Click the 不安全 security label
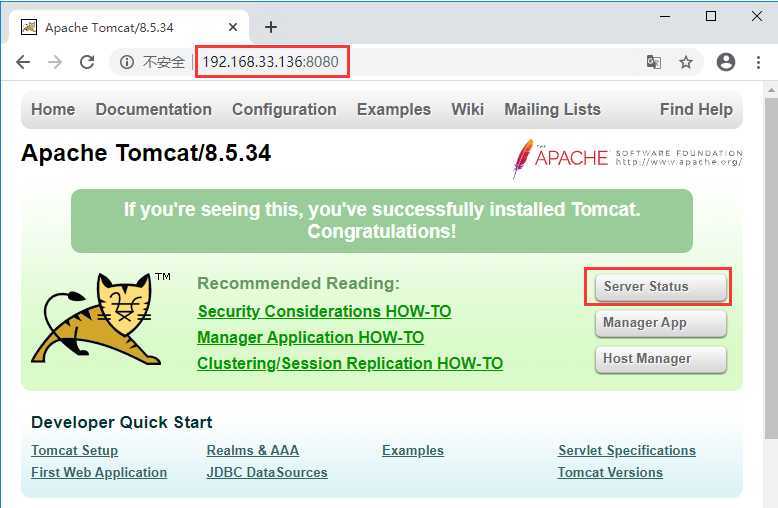This screenshot has height=508, width=778. point(163,62)
